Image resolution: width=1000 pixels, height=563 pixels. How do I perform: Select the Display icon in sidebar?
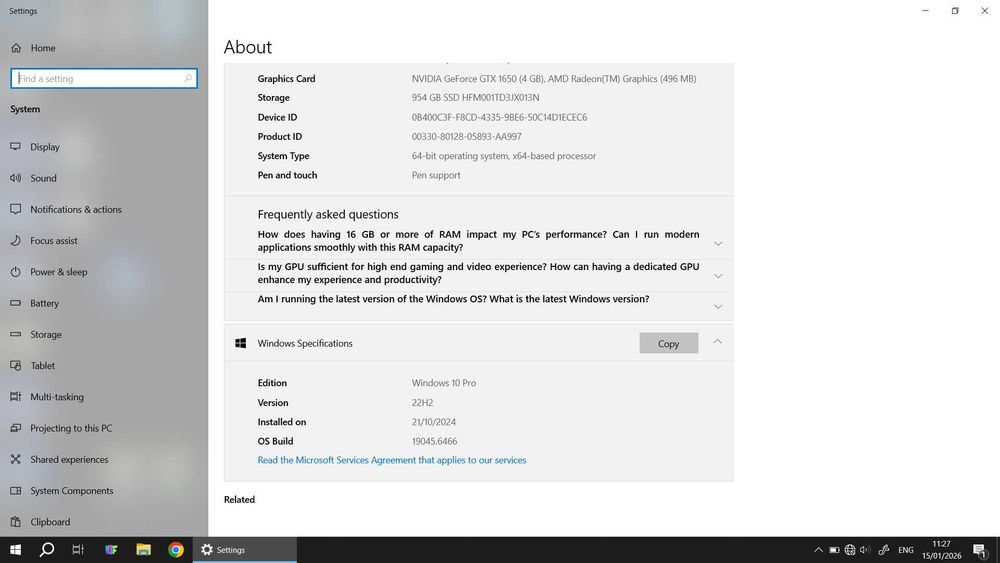click(x=15, y=147)
